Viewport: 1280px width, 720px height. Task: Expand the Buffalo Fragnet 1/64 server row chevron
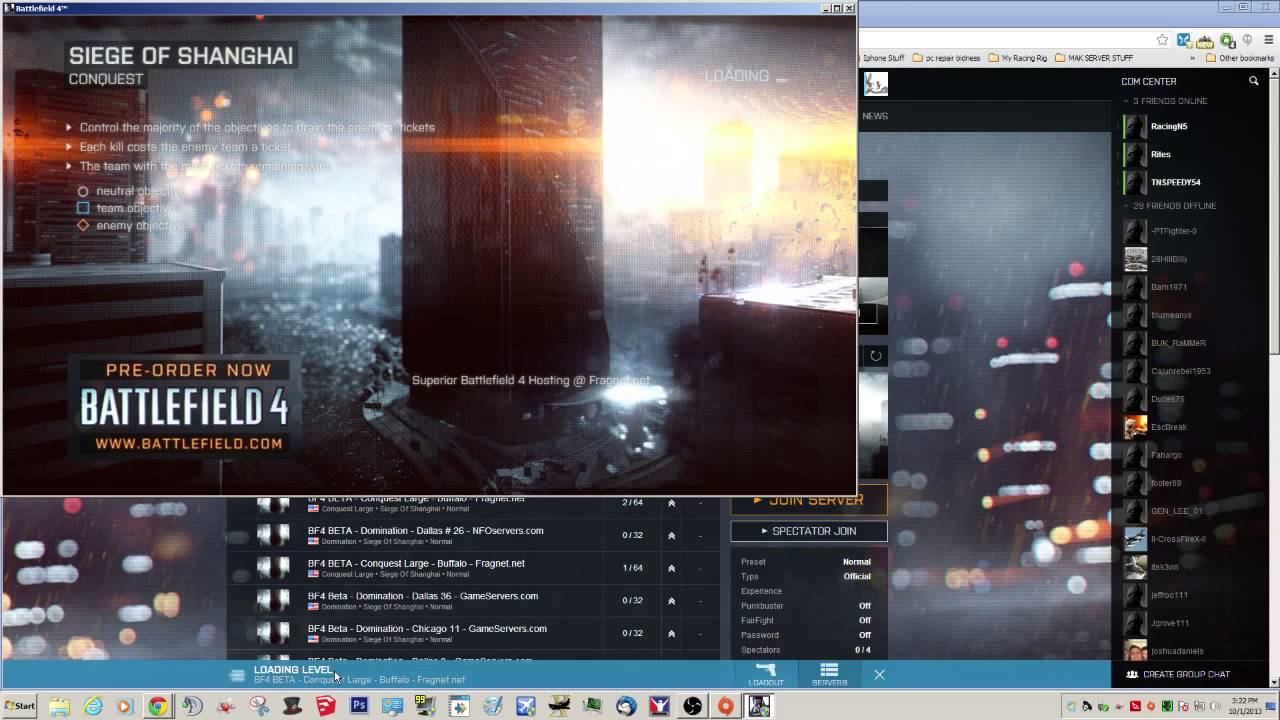(x=671, y=568)
